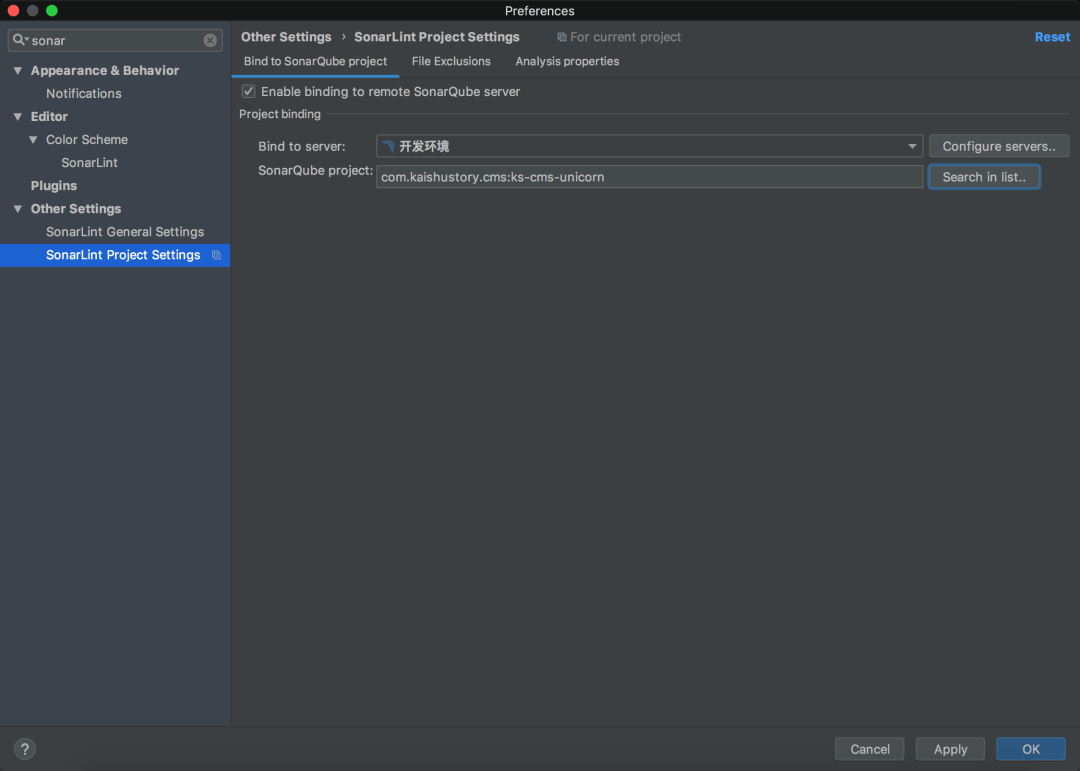Click the Color Scheme tree label
The width and height of the screenshot is (1080, 771).
(87, 140)
